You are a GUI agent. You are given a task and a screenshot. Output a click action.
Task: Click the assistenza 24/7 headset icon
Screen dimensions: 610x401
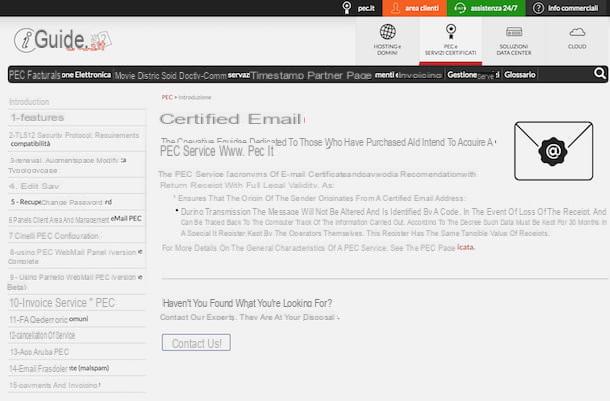point(460,8)
